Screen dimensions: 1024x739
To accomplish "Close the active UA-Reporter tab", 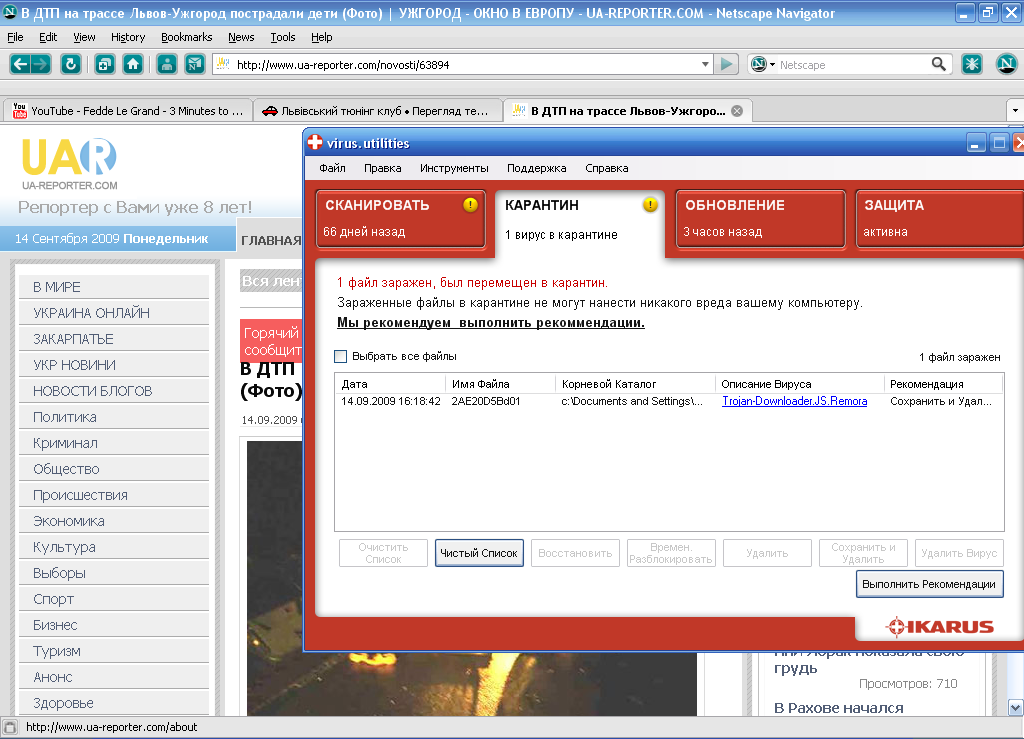I will coord(737,111).
